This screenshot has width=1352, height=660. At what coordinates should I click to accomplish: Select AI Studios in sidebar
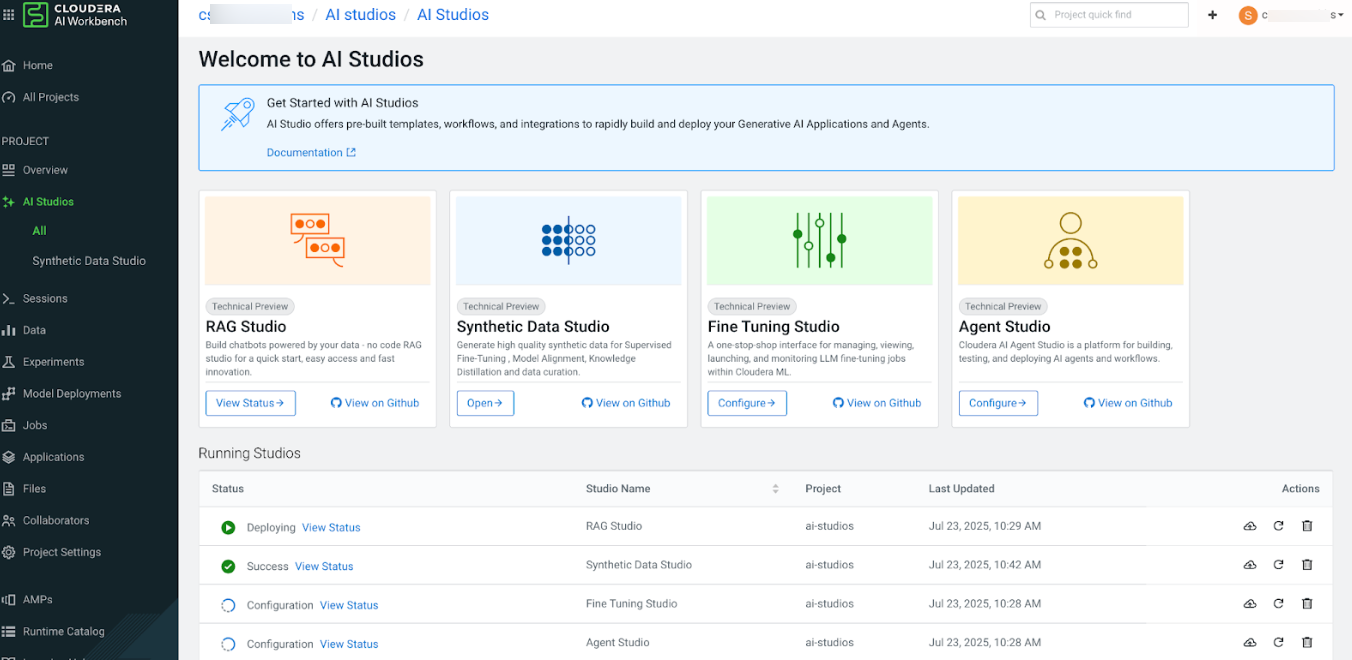coord(48,202)
